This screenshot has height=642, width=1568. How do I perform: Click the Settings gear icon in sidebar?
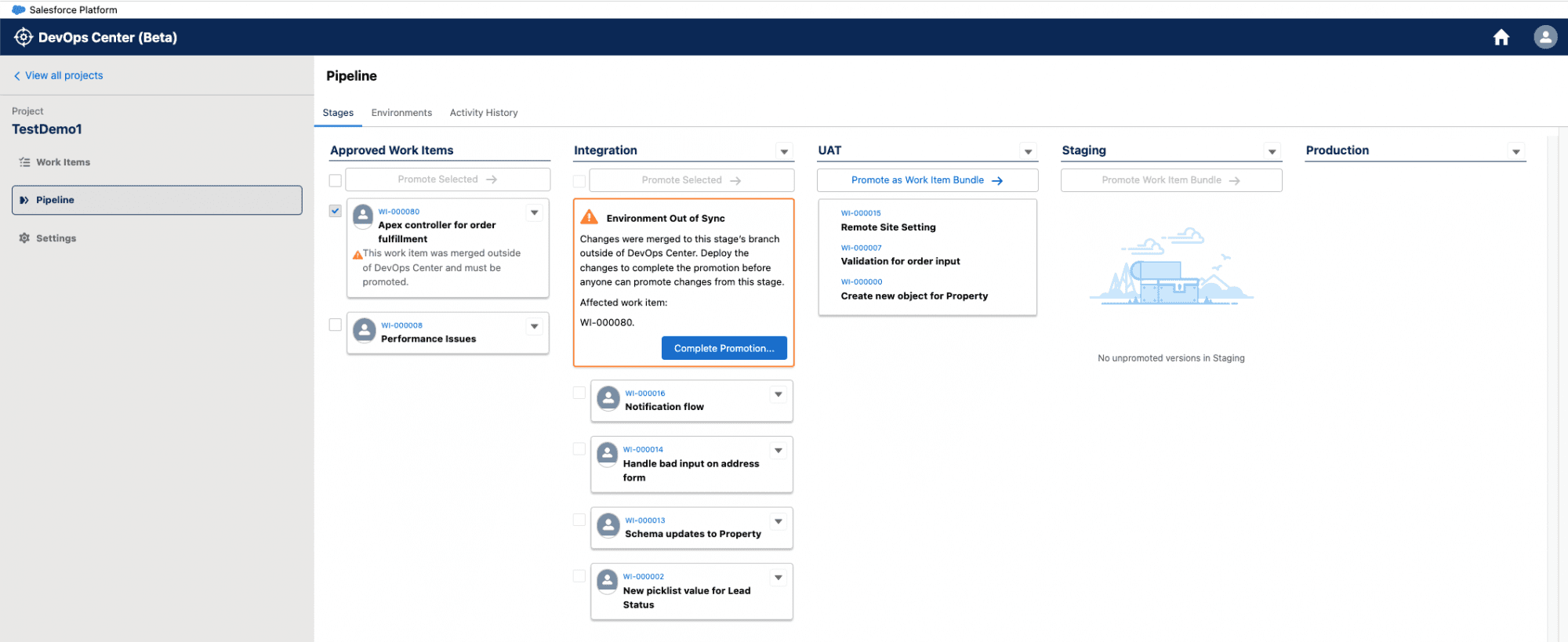tap(24, 238)
